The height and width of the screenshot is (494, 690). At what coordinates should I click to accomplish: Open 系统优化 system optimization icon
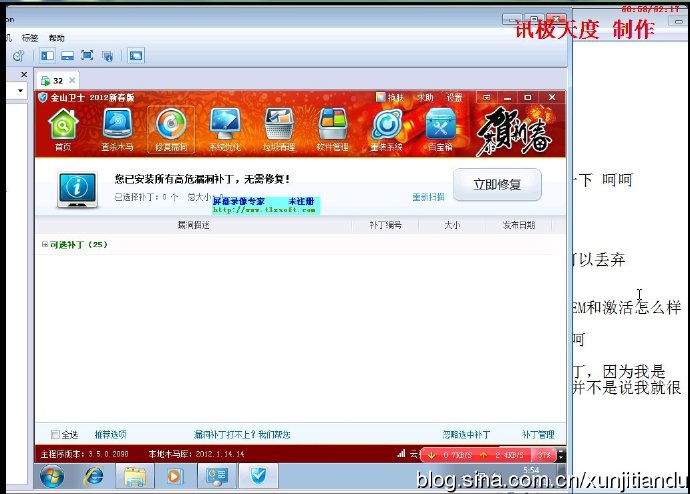pos(225,129)
